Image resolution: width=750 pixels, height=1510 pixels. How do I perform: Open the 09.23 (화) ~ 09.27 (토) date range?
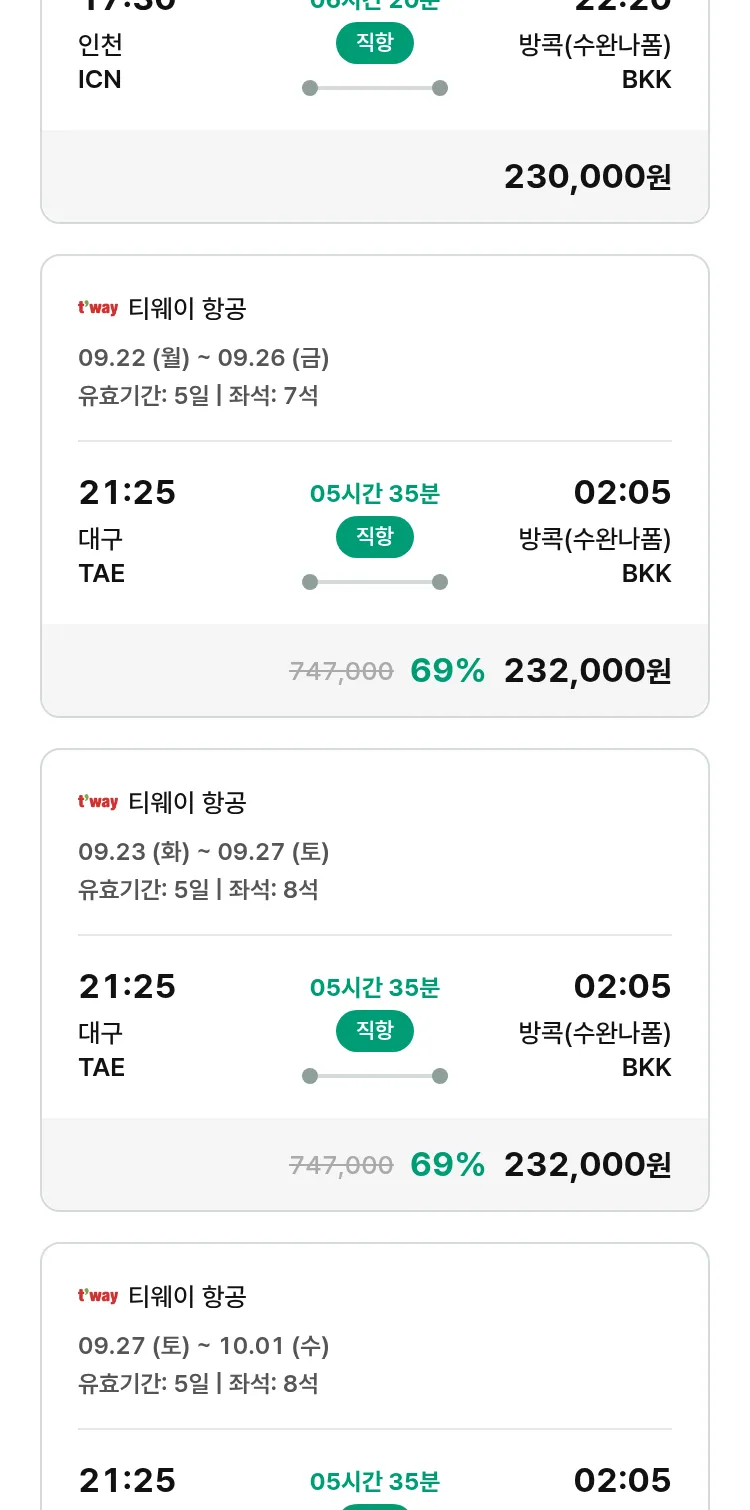(204, 851)
